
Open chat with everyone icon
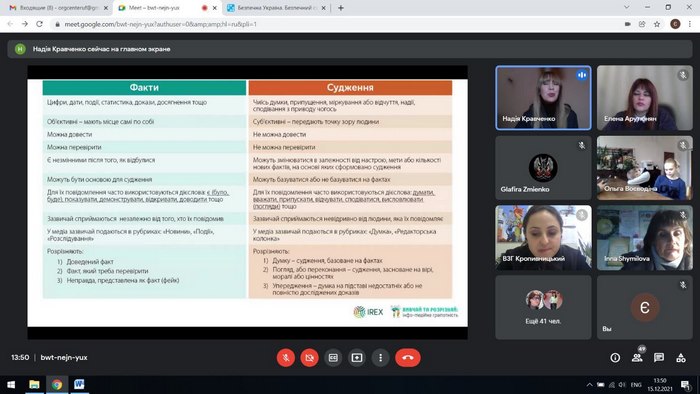(x=659, y=357)
